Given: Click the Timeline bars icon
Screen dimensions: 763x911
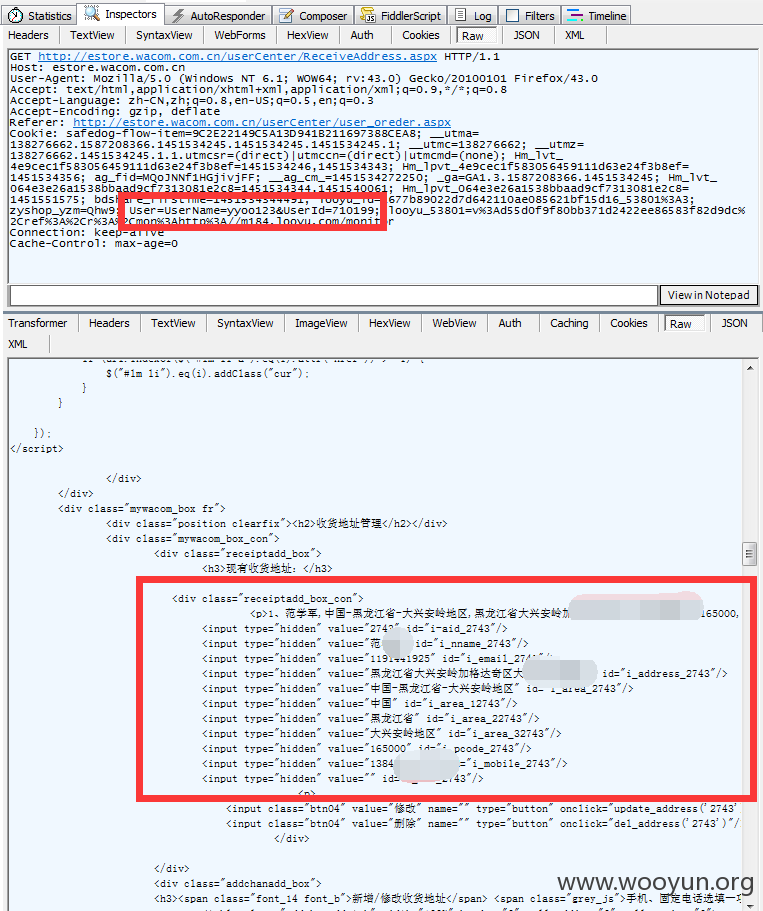Looking at the screenshot, I should click(575, 16).
